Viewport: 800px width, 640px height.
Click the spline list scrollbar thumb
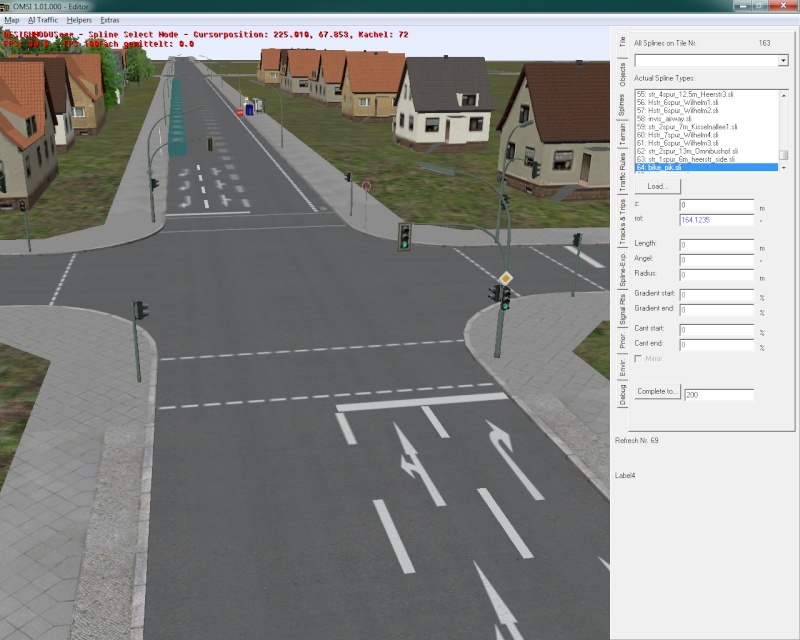(x=784, y=155)
